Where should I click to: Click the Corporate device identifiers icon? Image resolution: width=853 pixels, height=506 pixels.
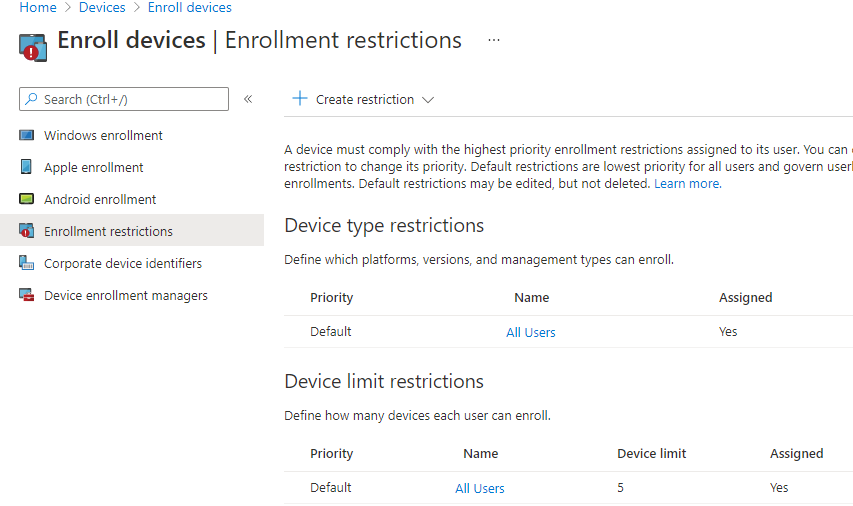26,264
